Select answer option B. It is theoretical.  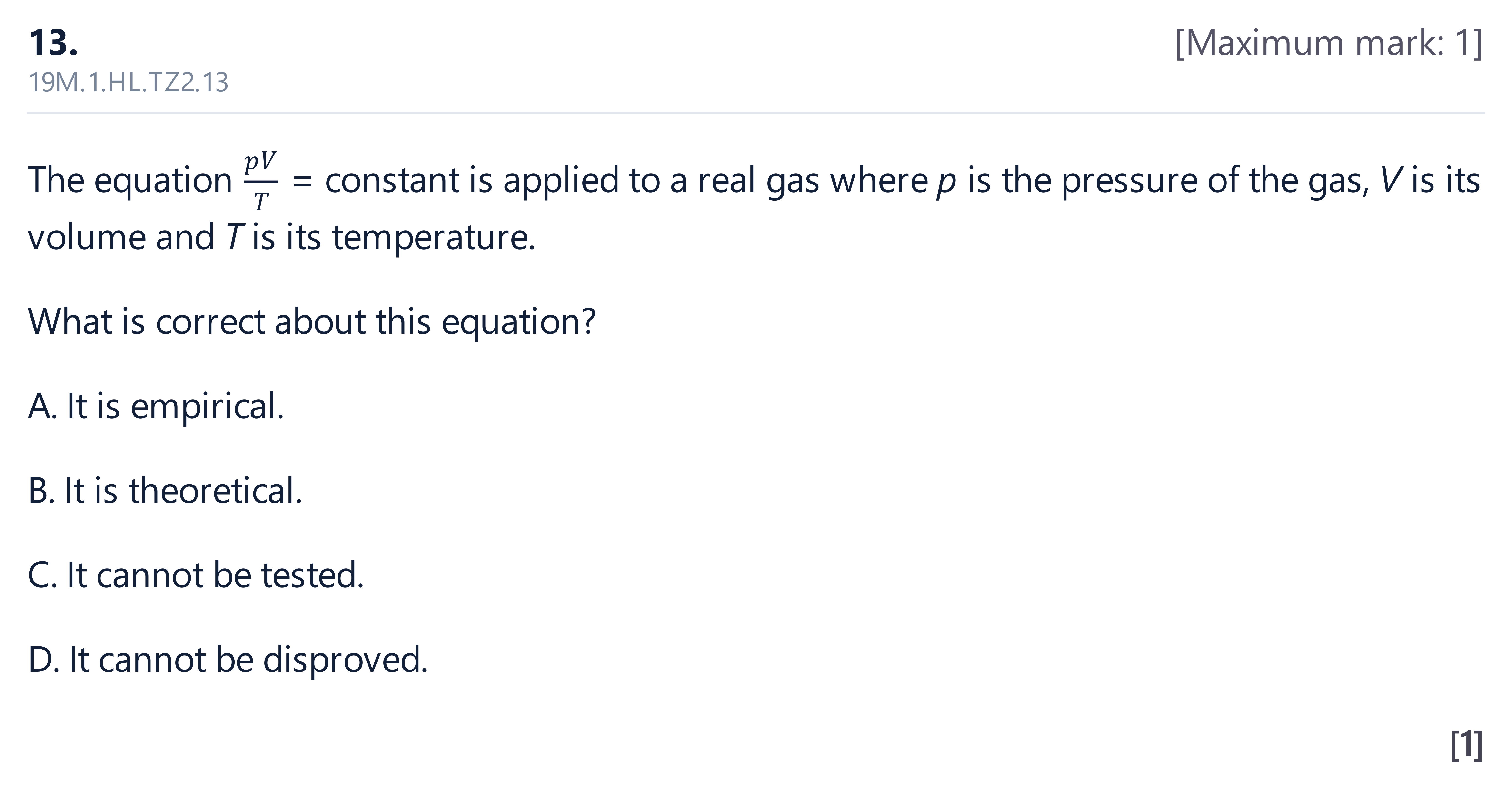(x=165, y=490)
